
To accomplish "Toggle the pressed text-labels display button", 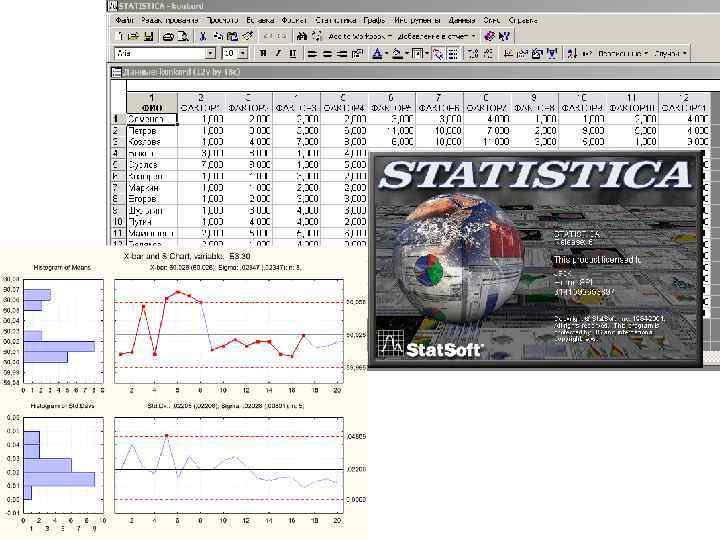I will 438,53.
